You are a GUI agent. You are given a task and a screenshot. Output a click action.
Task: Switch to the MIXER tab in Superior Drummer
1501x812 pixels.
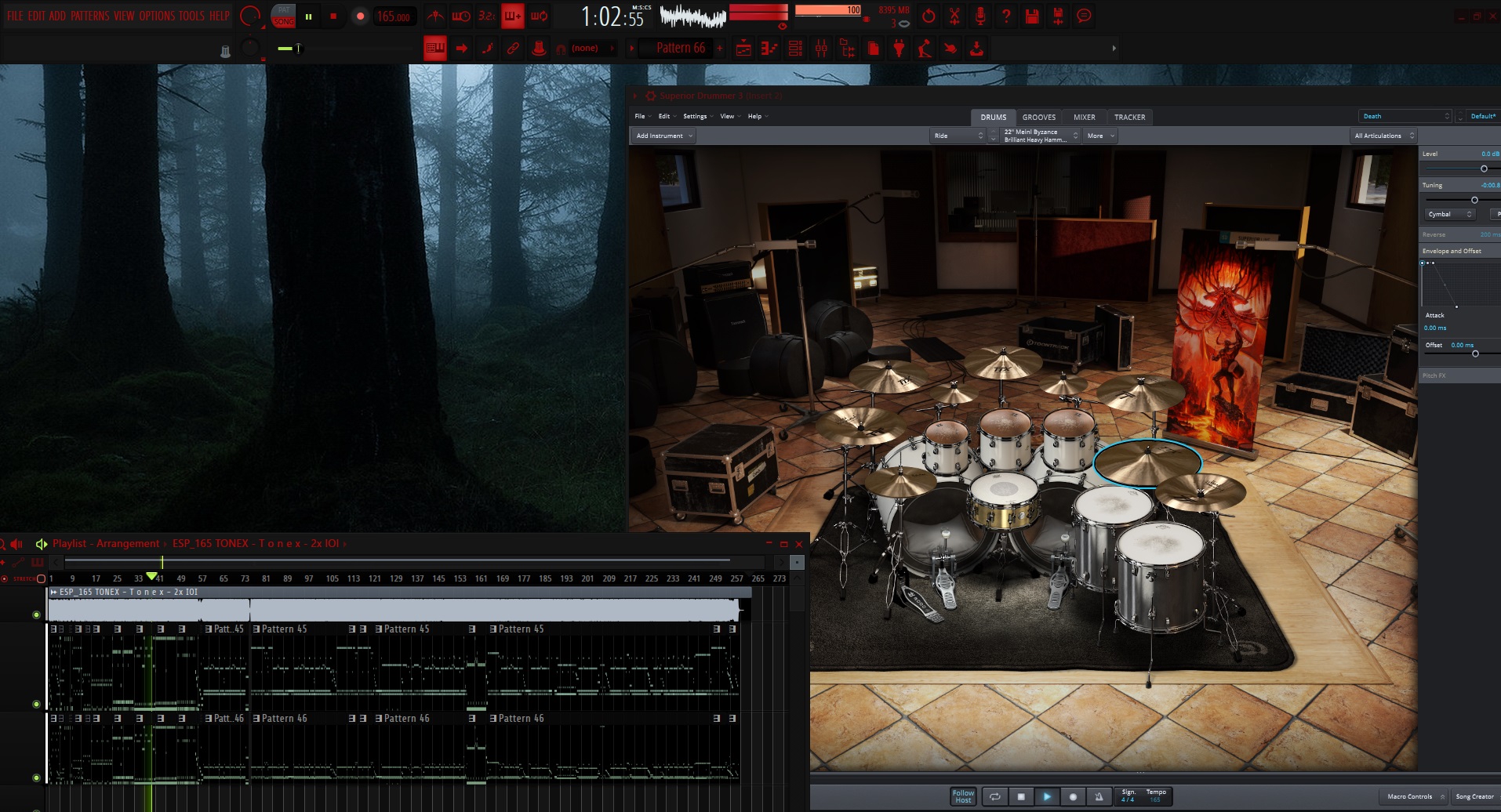tap(1084, 117)
